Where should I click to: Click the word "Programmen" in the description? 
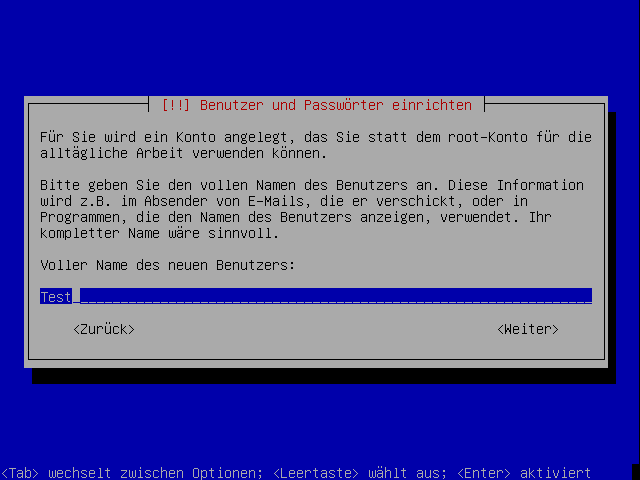80,217
